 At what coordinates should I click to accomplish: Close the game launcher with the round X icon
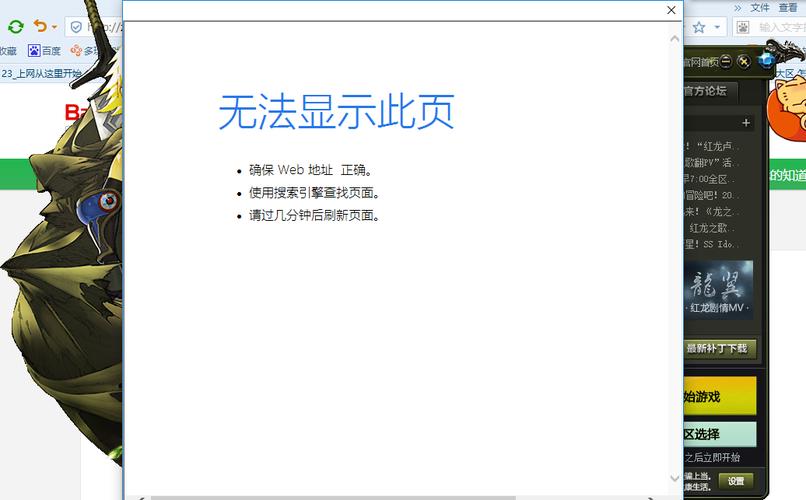[x=743, y=62]
